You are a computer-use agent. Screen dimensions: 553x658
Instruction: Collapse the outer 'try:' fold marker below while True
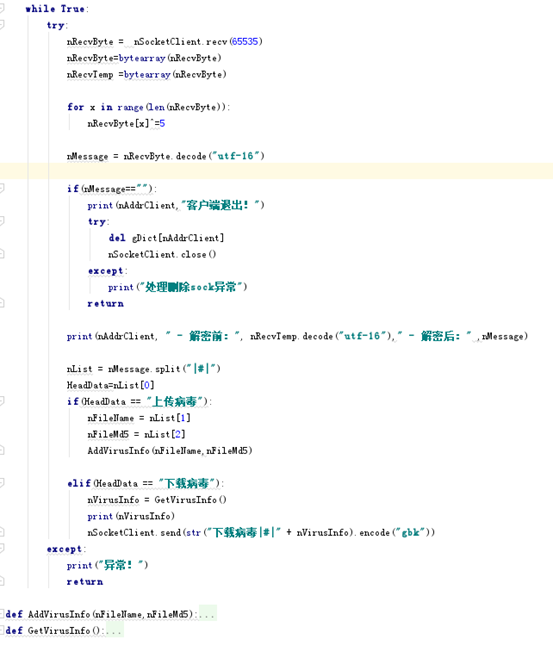[x=2, y=25]
